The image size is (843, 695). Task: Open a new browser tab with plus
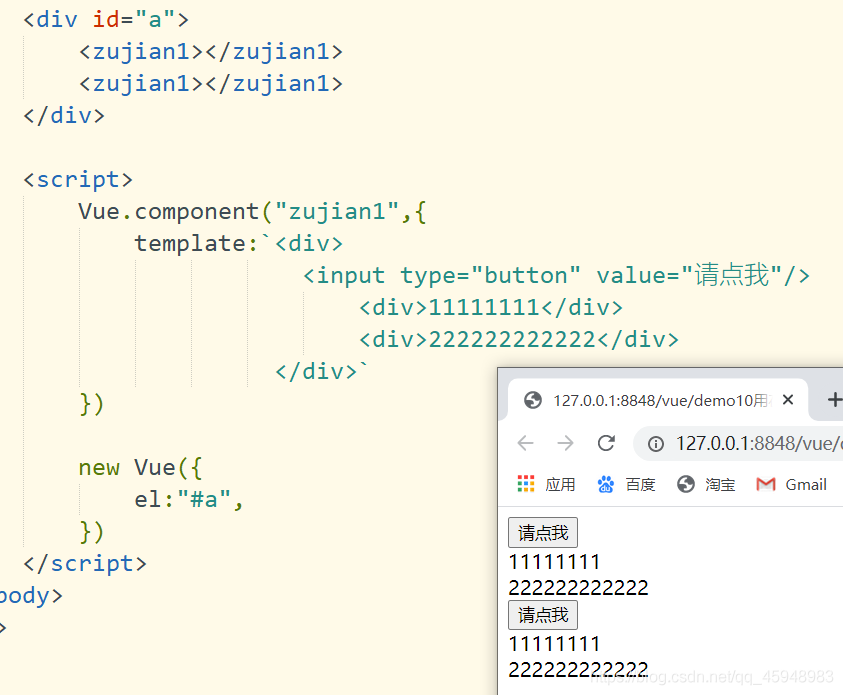(834, 400)
